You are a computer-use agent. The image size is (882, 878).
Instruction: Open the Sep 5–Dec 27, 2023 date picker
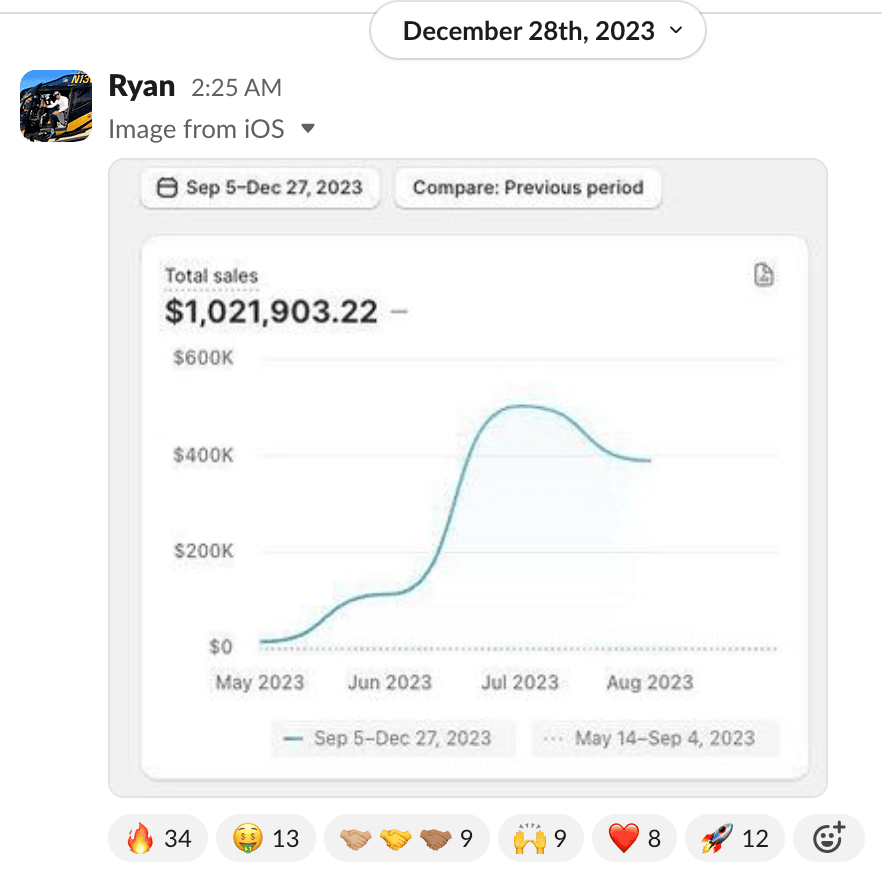[x=260, y=188]
